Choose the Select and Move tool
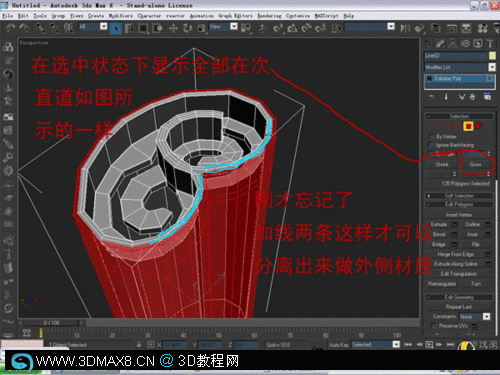 pos(173,28)
